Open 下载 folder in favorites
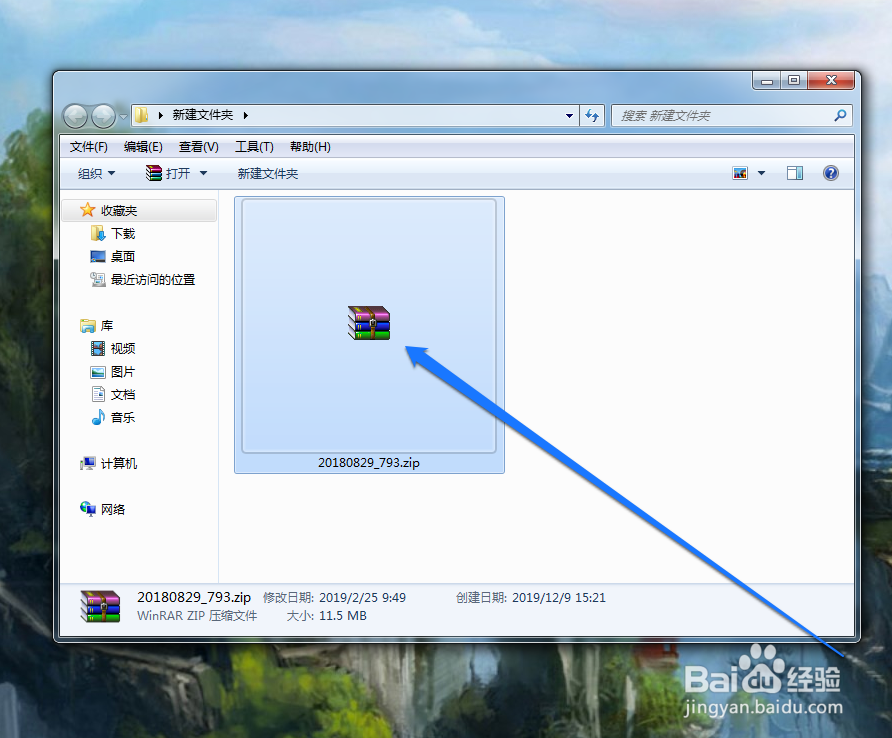This screenshot has height=738, width=892. click(123, 233)
